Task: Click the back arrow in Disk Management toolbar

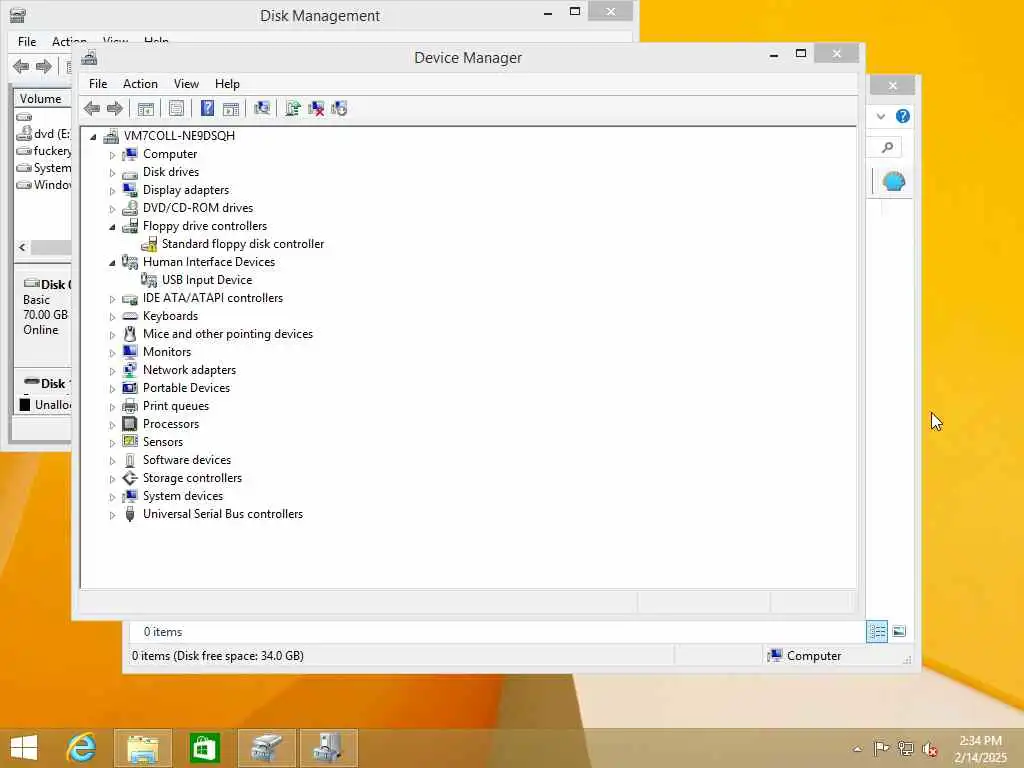Action: pyautogui.click(x=21, y=66)
